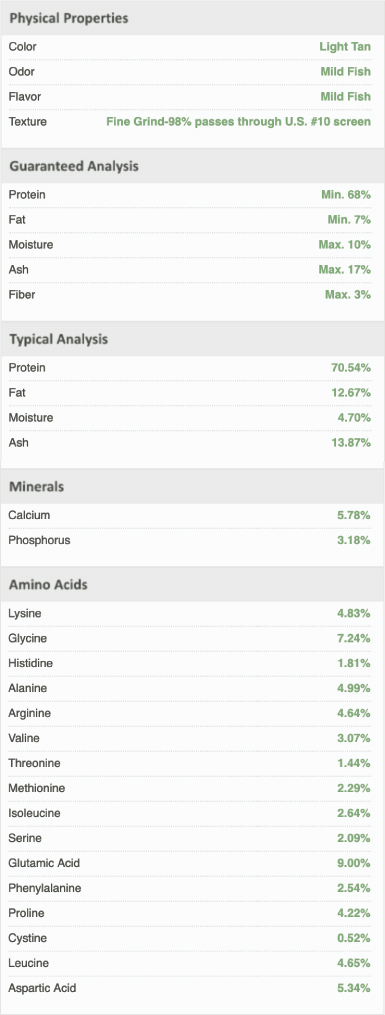The width and height of the screenshot is (385, 1015).
Task: Select the typical Fat 12.67% value
Action: (351, 393)
